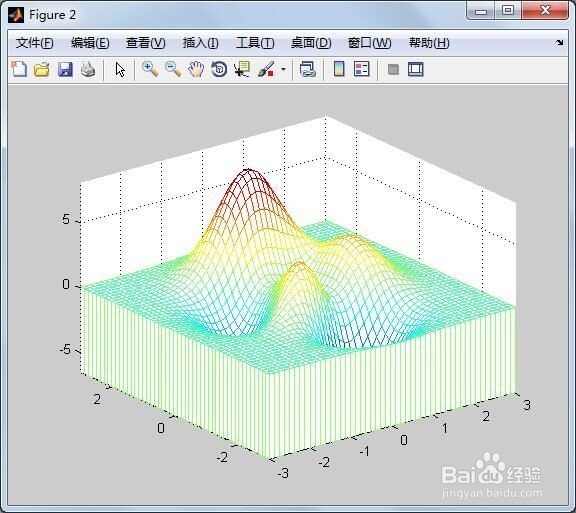Image resolution: width=576 pixels, height=513 pixels.
Task: Open the 编辑(E) menu
Action: point(90,43)
